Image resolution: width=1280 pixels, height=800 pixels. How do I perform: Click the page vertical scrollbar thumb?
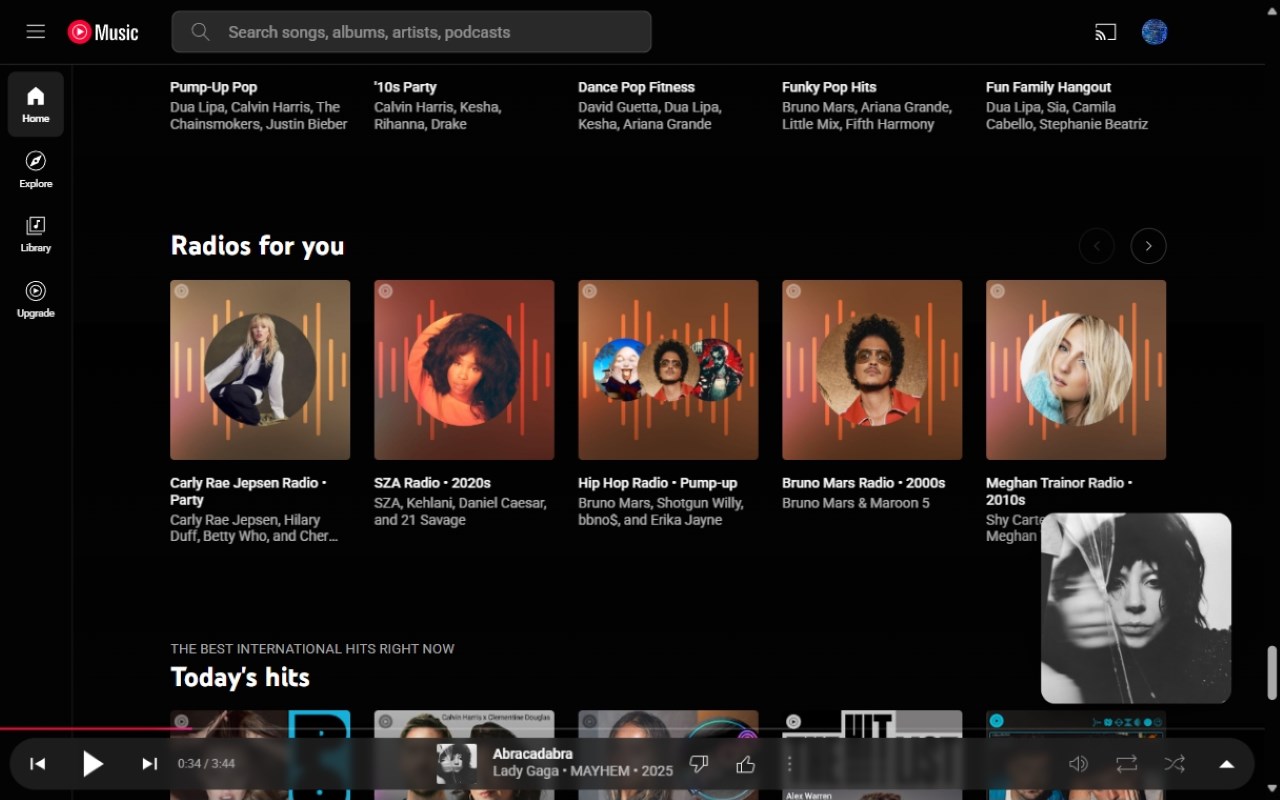pyautogui.click(x=1272, y=672)
